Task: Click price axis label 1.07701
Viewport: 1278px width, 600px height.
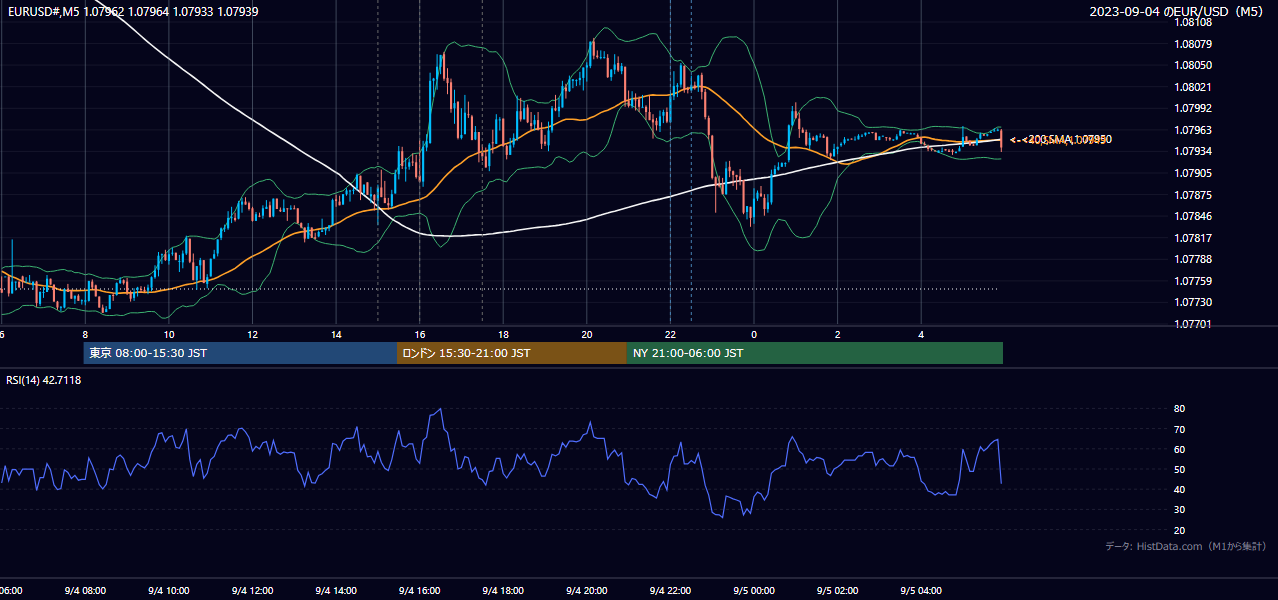Action: [x=1194, y=324]
